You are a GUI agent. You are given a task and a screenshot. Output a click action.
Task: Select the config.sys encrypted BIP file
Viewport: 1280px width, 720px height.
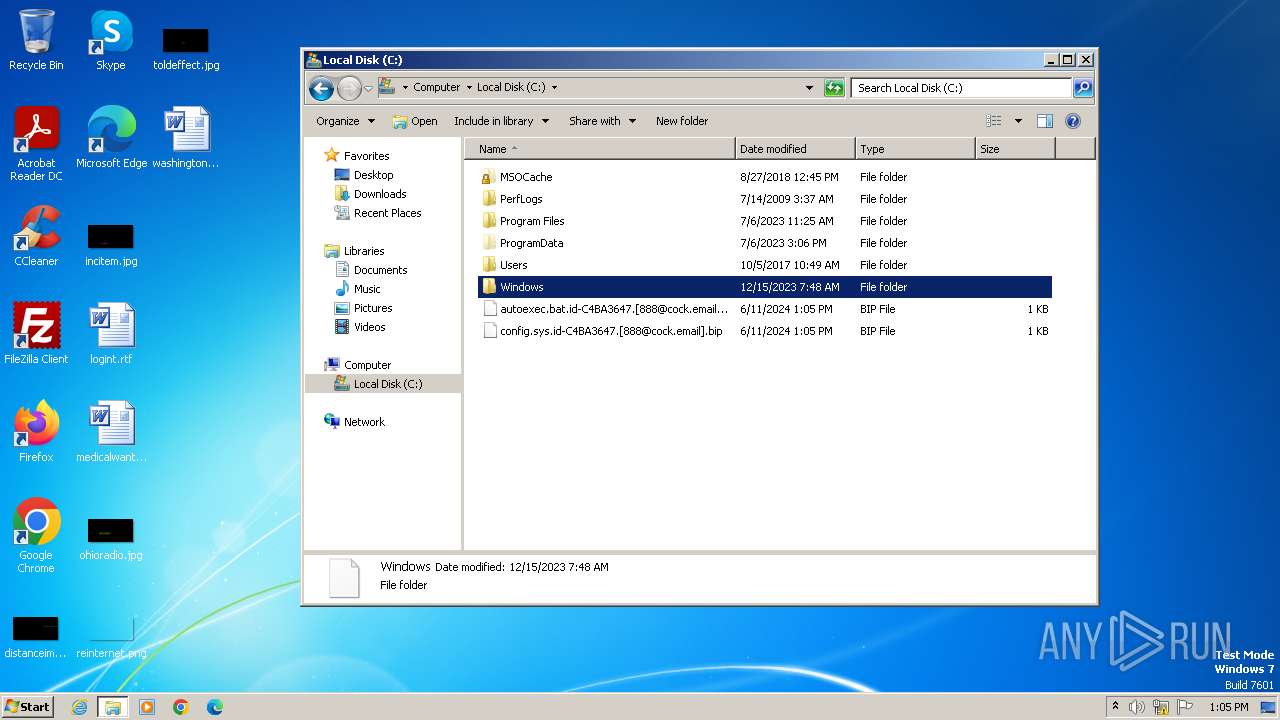pos(765,331)
